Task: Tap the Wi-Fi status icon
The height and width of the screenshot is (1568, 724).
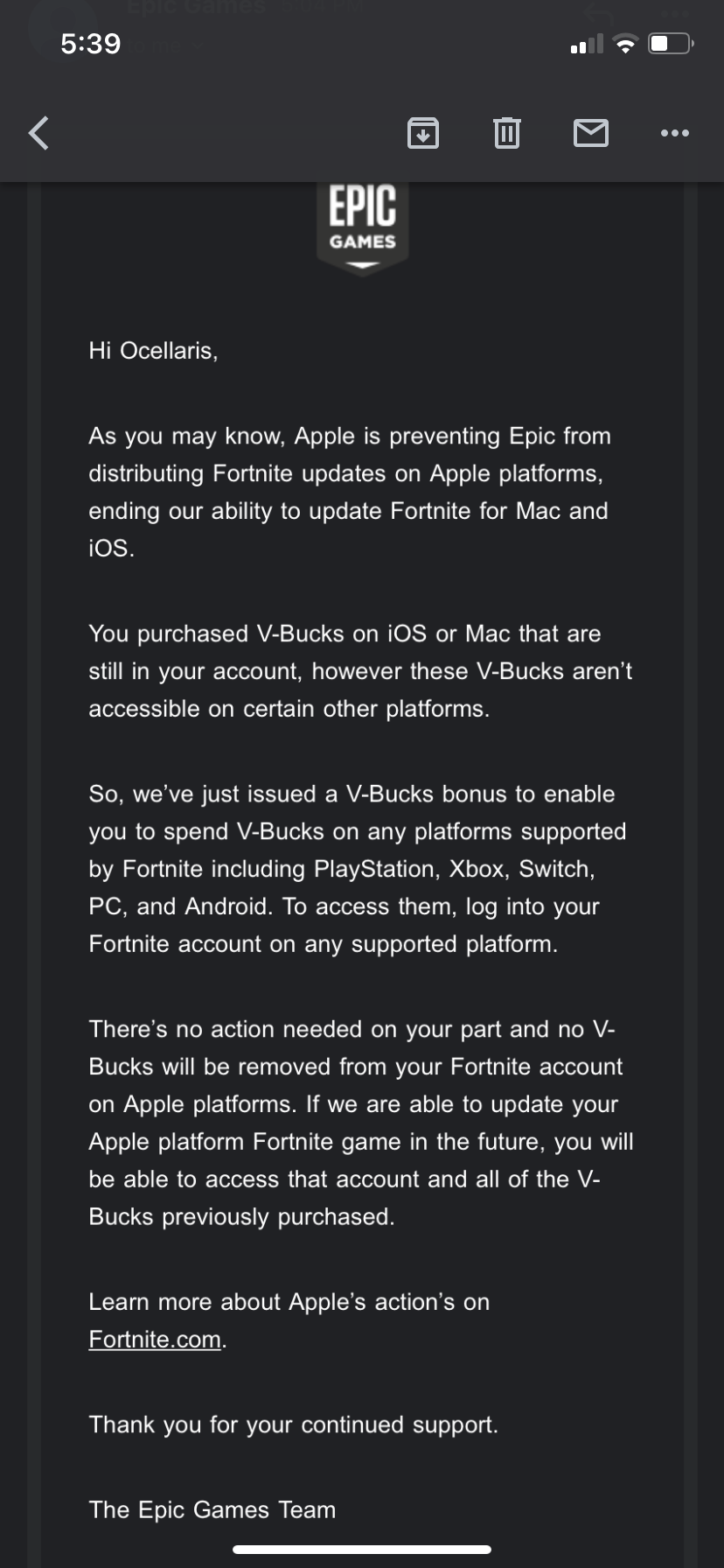Action: pyautogui.click(x=625, y=44)
